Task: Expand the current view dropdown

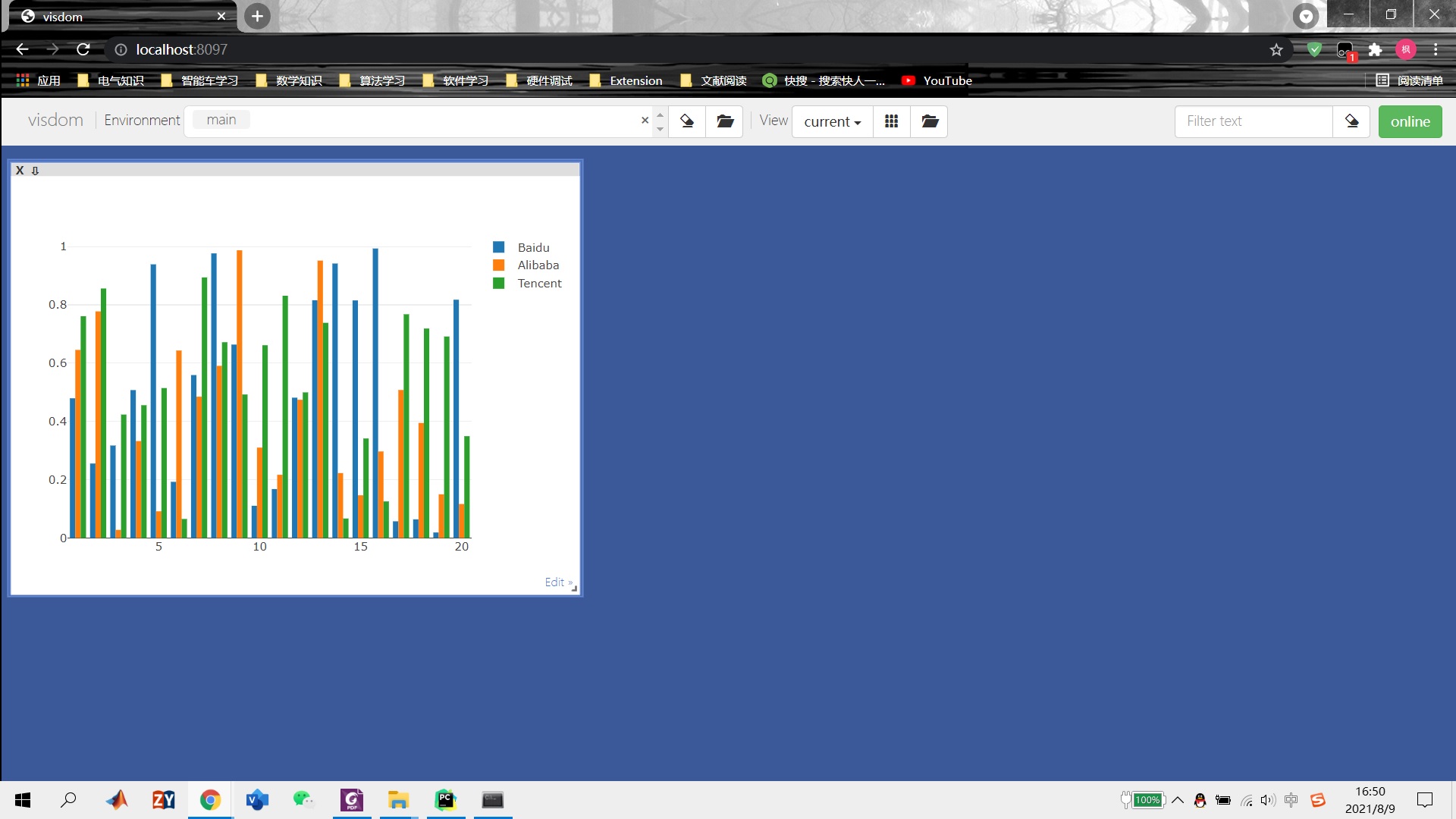Action: tap(832, 121)
